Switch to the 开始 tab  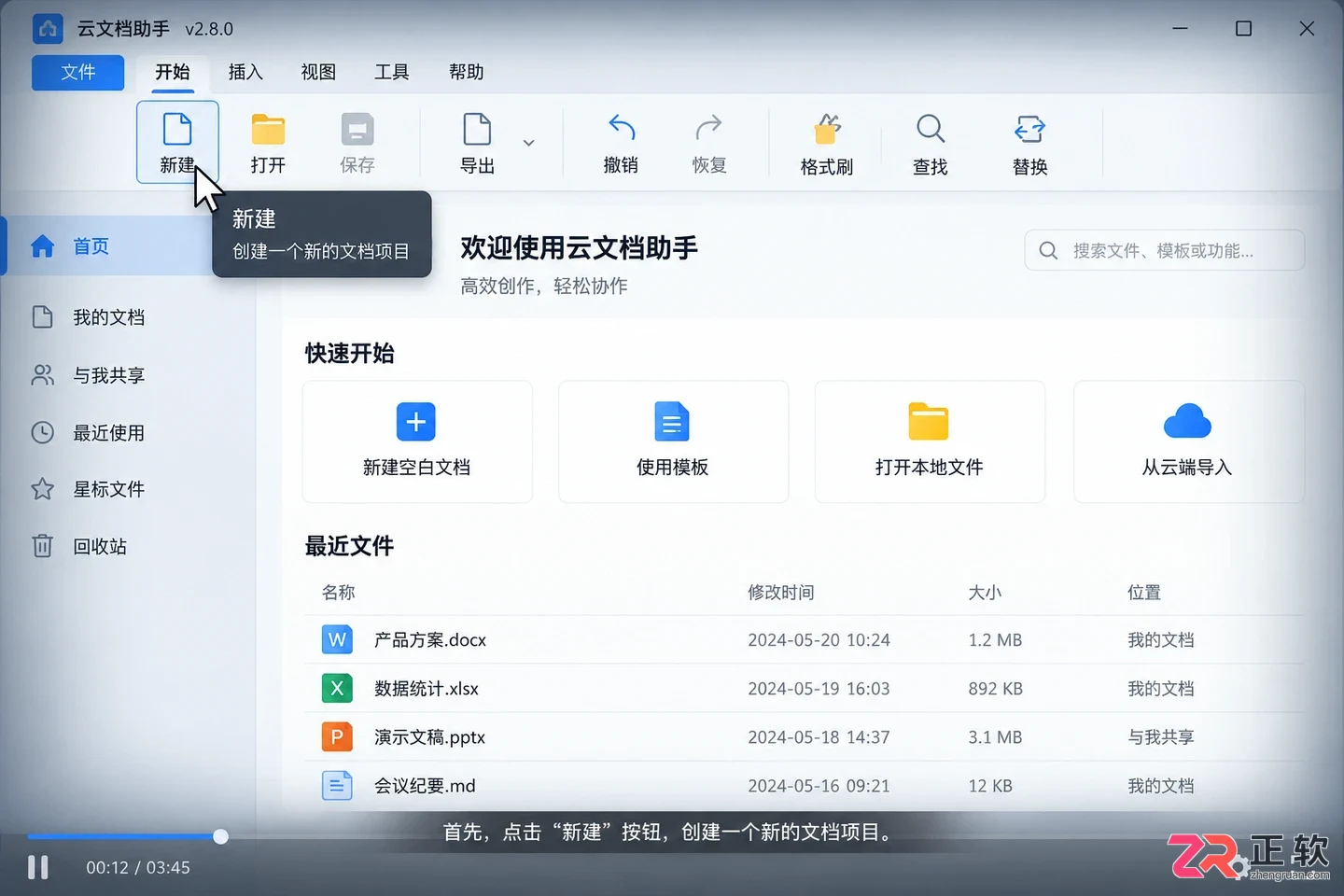pos(173,72)
